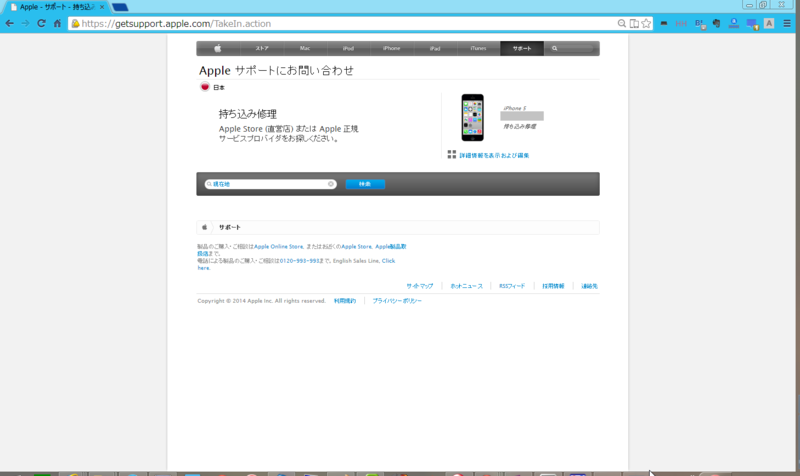Click the 日本 country label

pos(219,88)
